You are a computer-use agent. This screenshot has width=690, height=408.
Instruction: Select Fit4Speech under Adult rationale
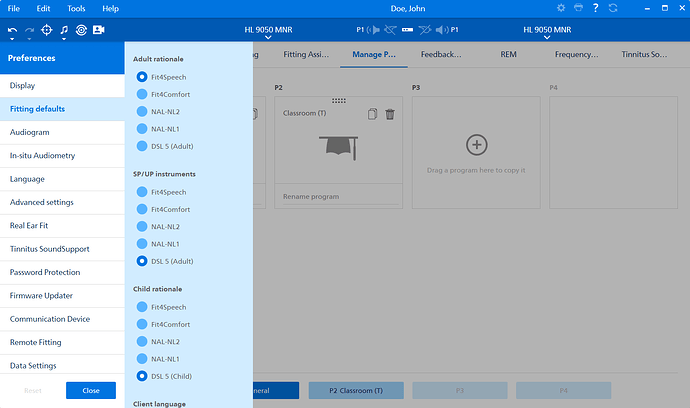coord(142,77)
